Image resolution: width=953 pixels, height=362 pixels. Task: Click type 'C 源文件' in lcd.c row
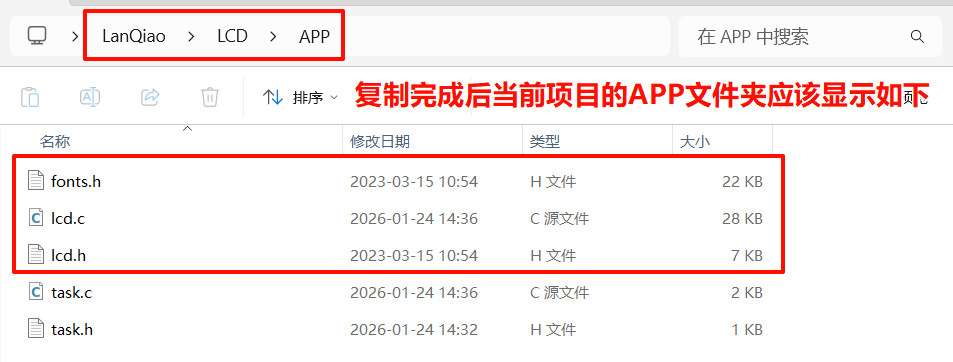tap(560, 219)
